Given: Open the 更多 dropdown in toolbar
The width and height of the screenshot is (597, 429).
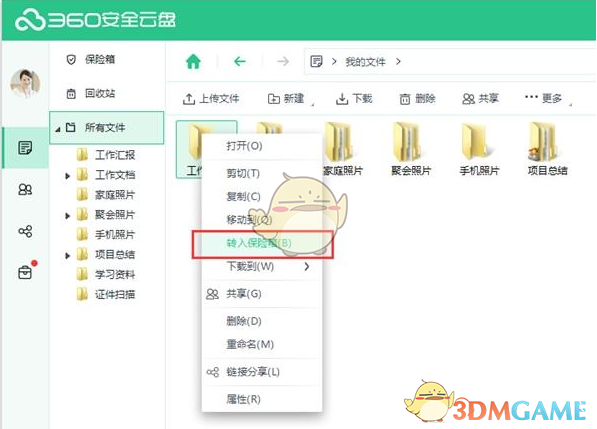Looking at the screenshot, I should pos(548,98).
